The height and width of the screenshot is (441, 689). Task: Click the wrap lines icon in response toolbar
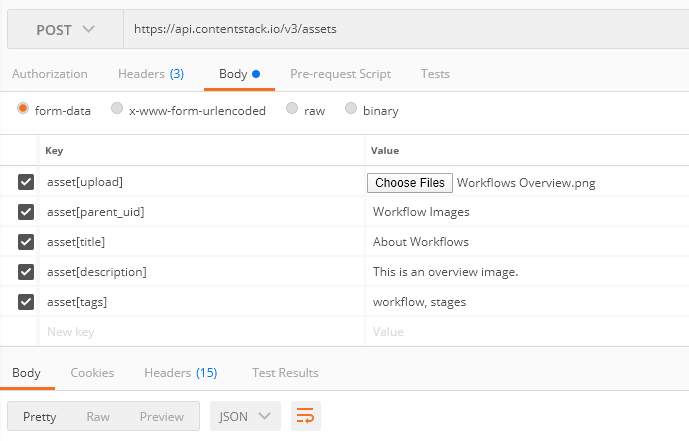point(305,416)
